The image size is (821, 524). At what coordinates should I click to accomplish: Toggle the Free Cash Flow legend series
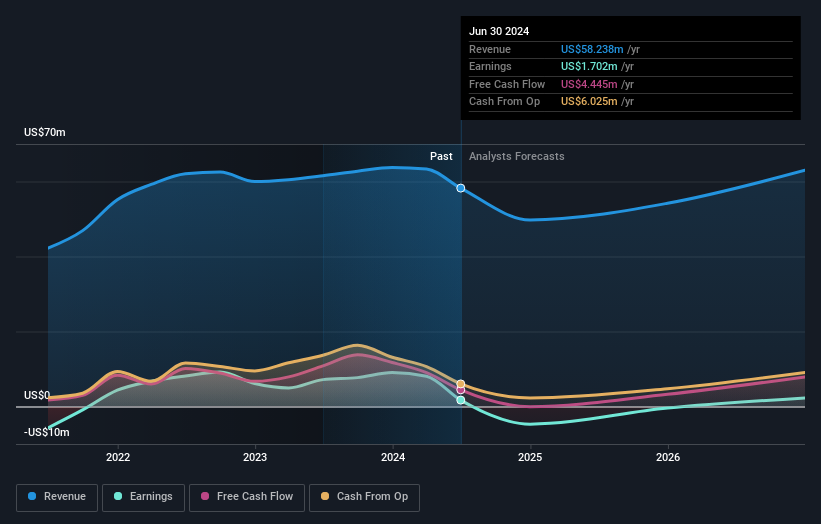point(247,497)
